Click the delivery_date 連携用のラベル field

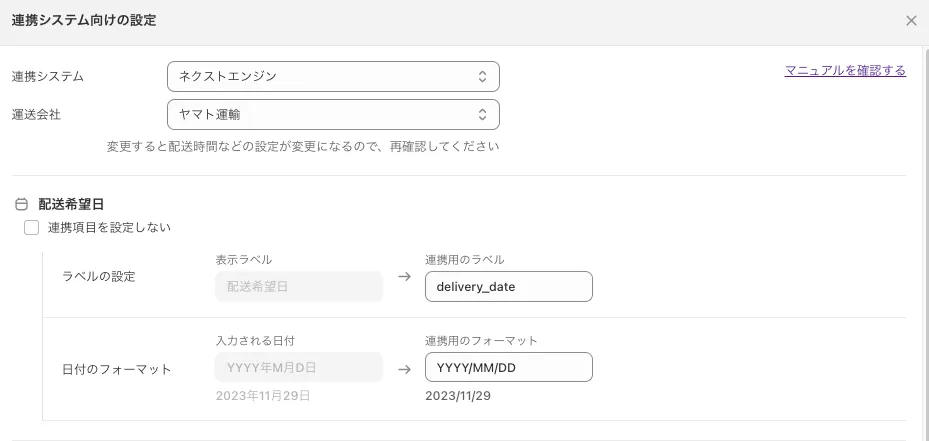coord(508,287)
